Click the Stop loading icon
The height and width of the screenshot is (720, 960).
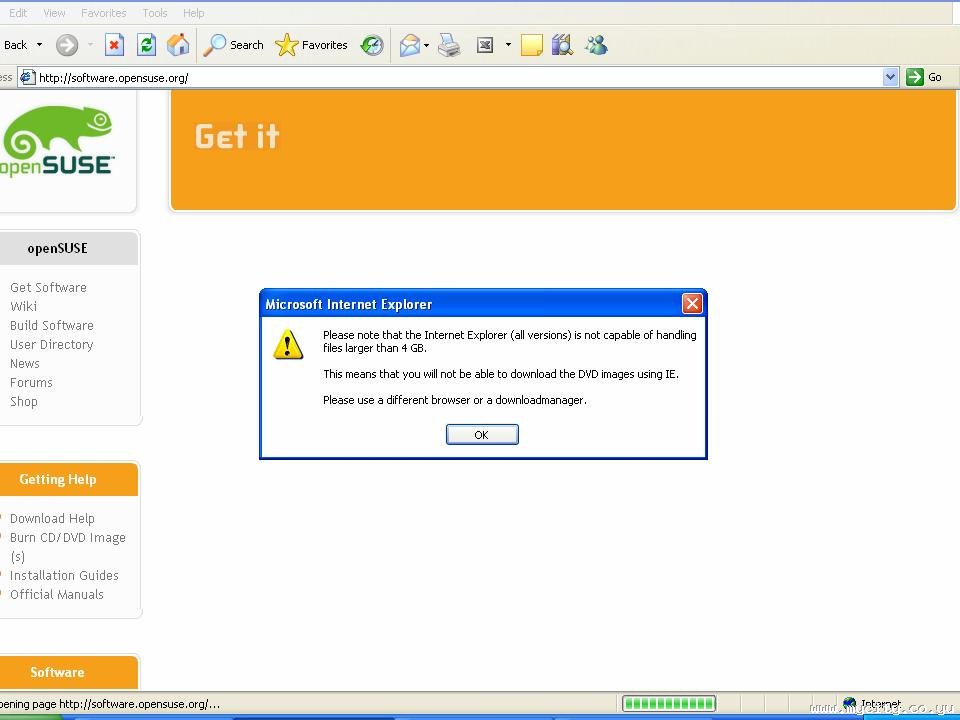pyautogui.click(x=114, y=45)
